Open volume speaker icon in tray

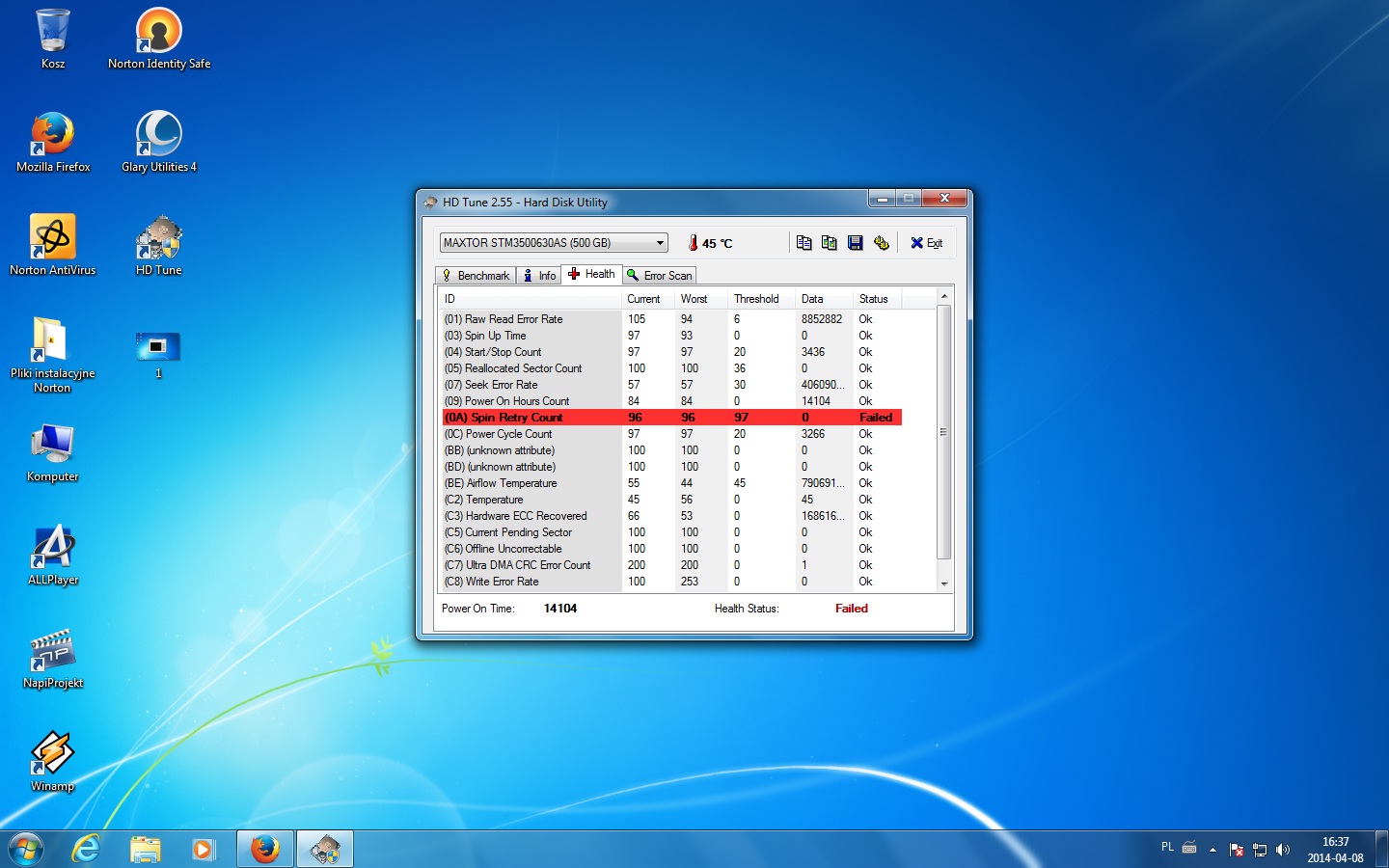tap(1283, 850)
